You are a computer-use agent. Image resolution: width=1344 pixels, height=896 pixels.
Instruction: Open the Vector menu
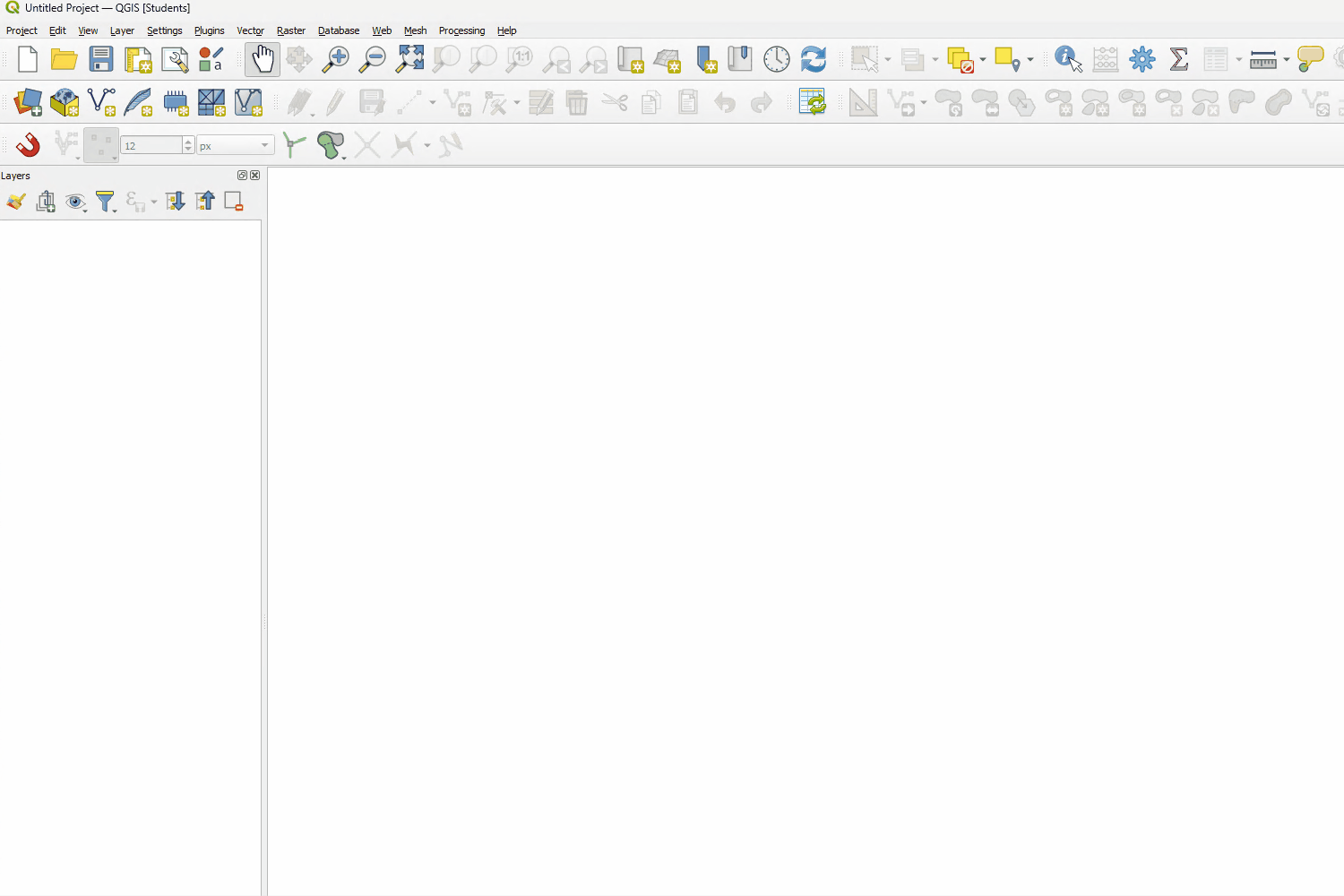pos(250,30)
